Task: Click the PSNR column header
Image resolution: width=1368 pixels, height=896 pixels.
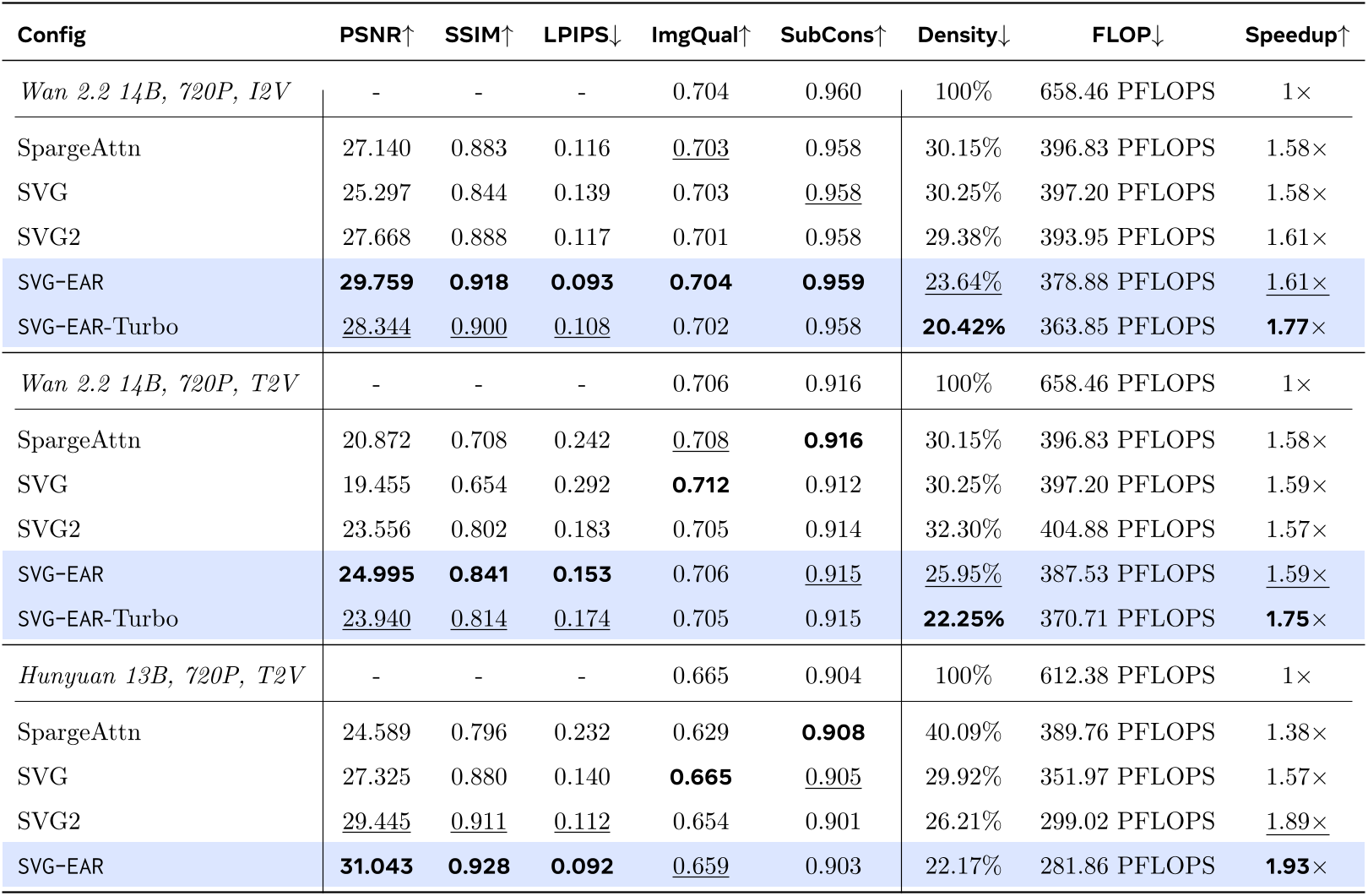Action: click(x=377, y=35)
